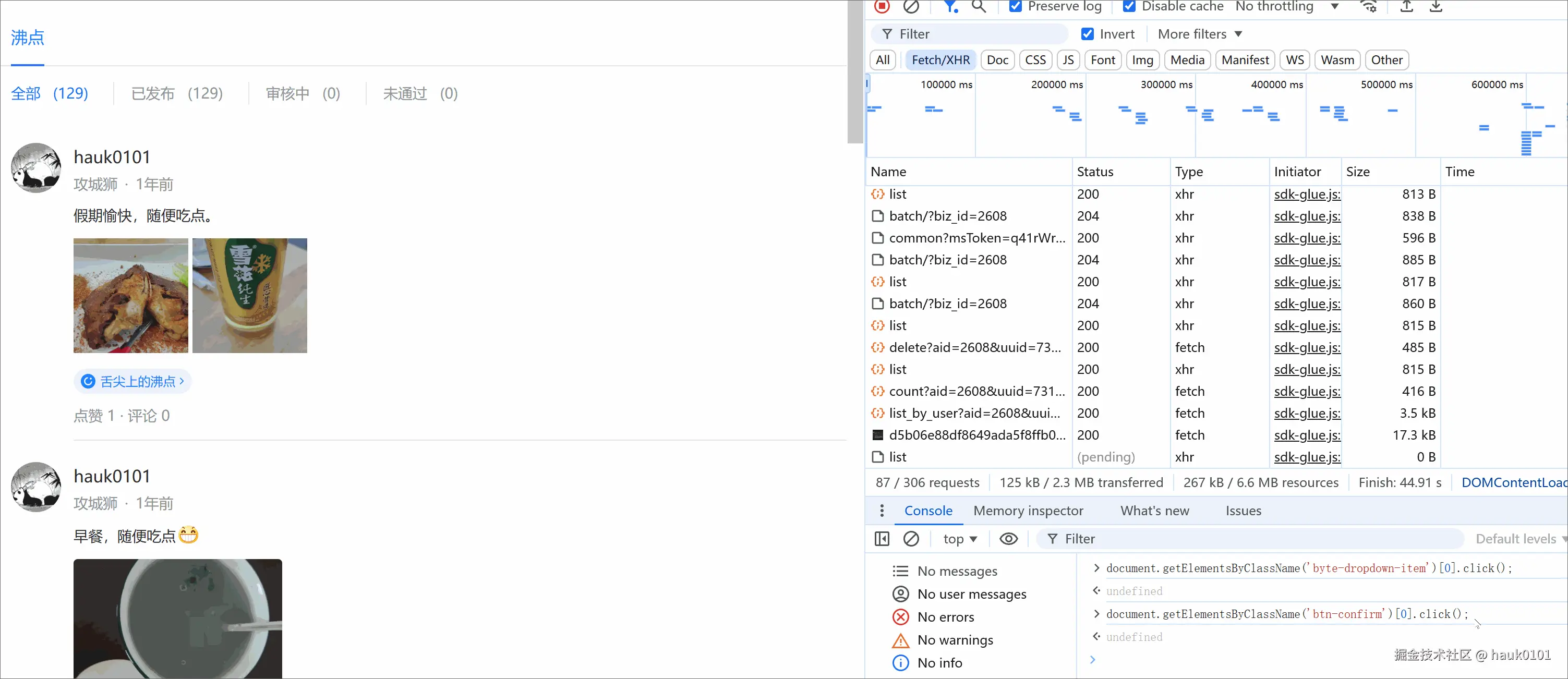Expand the More filters dropdown
The height and width of the screenshot is (679, 1568).
[1199, 34]
